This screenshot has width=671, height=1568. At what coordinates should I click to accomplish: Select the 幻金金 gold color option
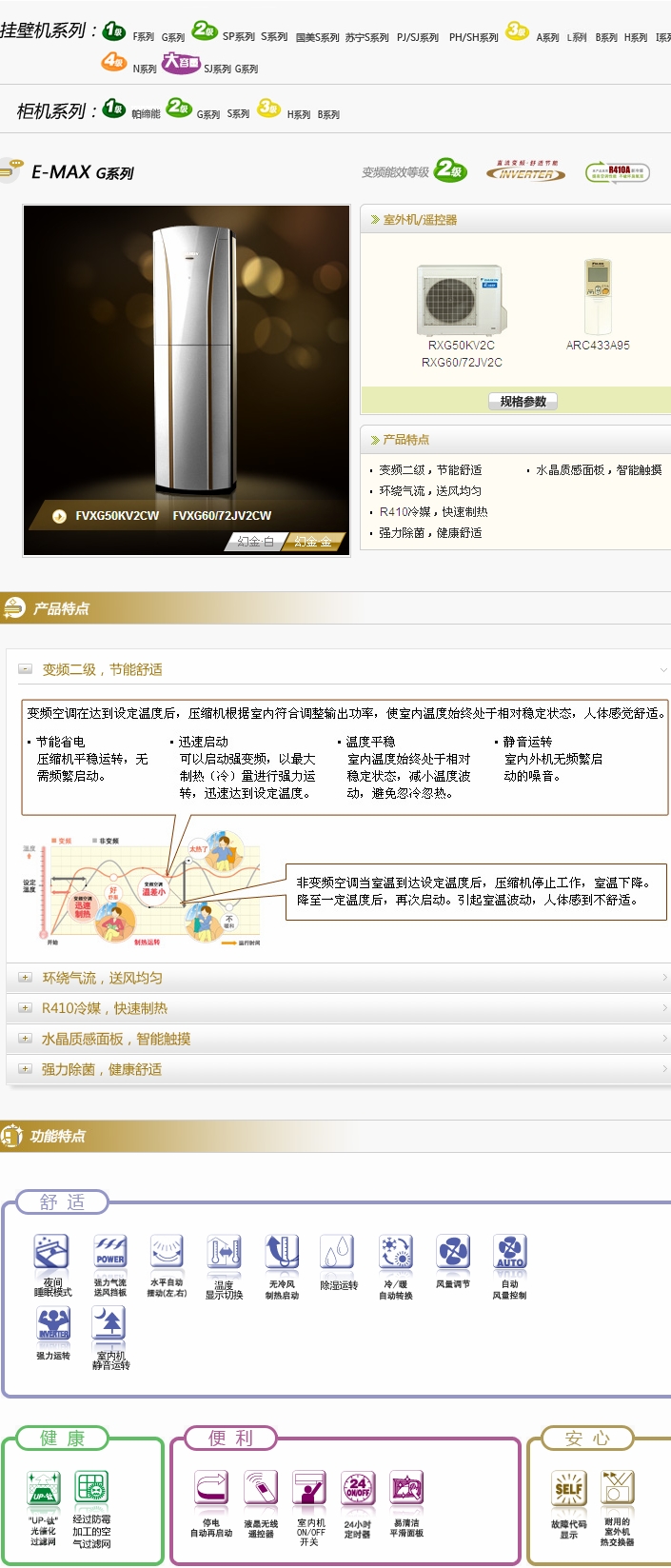pyautogui.click(x=312, y=542)
